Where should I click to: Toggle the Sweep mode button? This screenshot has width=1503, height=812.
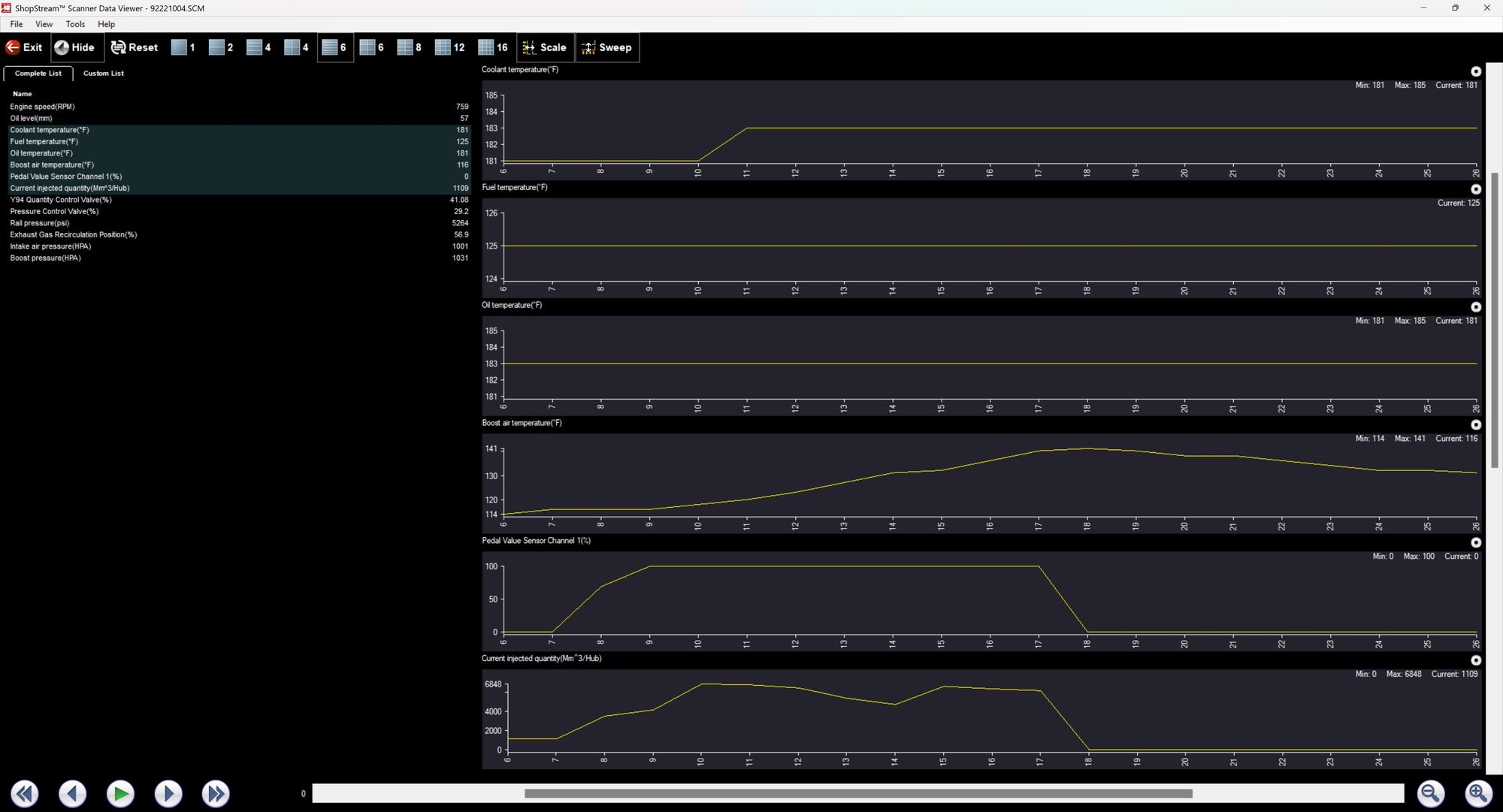point(607,47)
